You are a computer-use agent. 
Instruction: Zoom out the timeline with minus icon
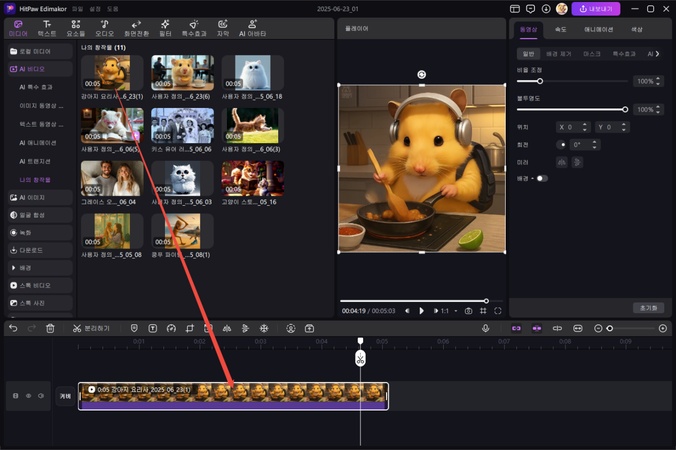pos(598,328)
